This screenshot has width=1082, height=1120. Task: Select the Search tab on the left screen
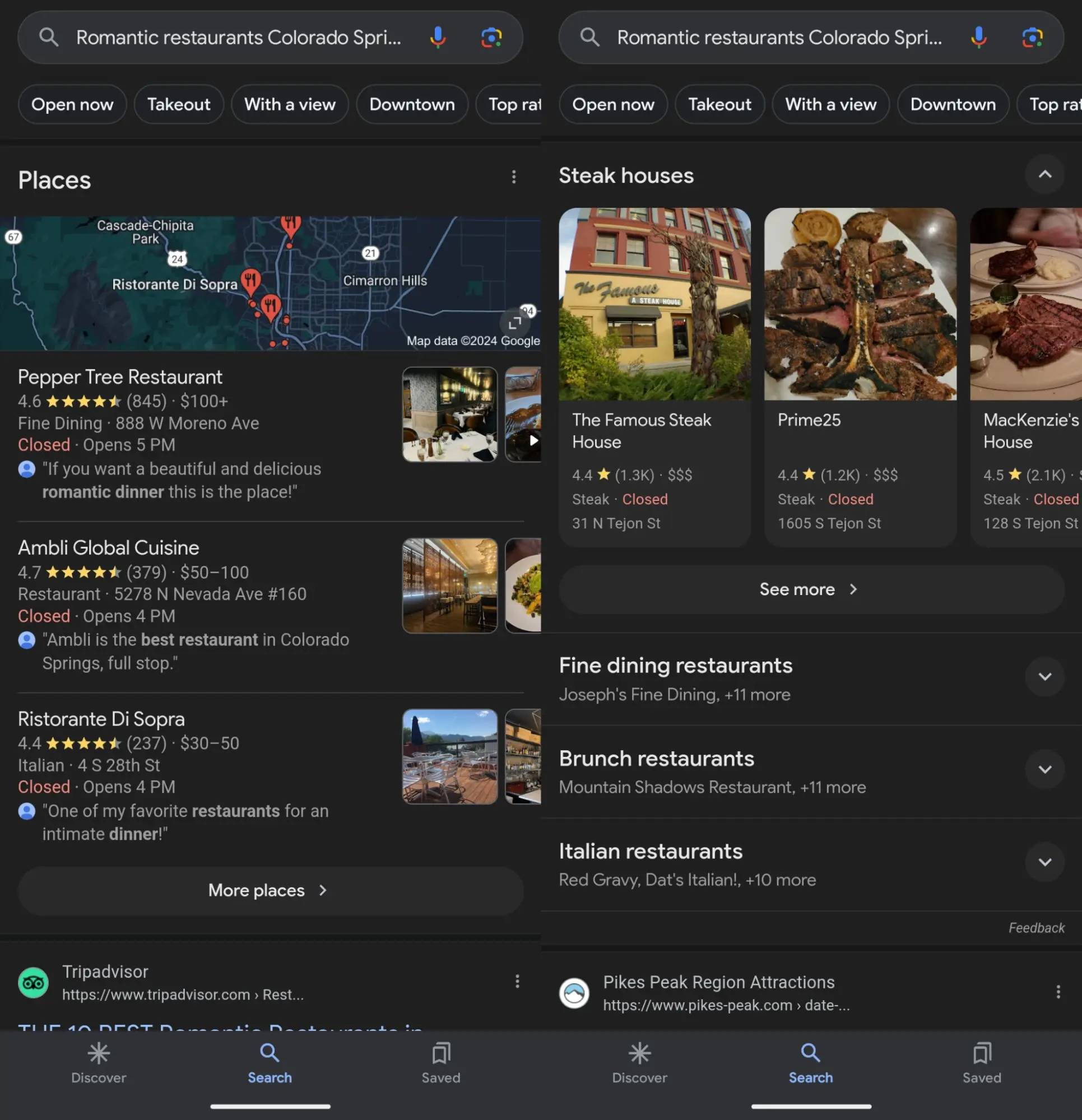point(269,1063)
